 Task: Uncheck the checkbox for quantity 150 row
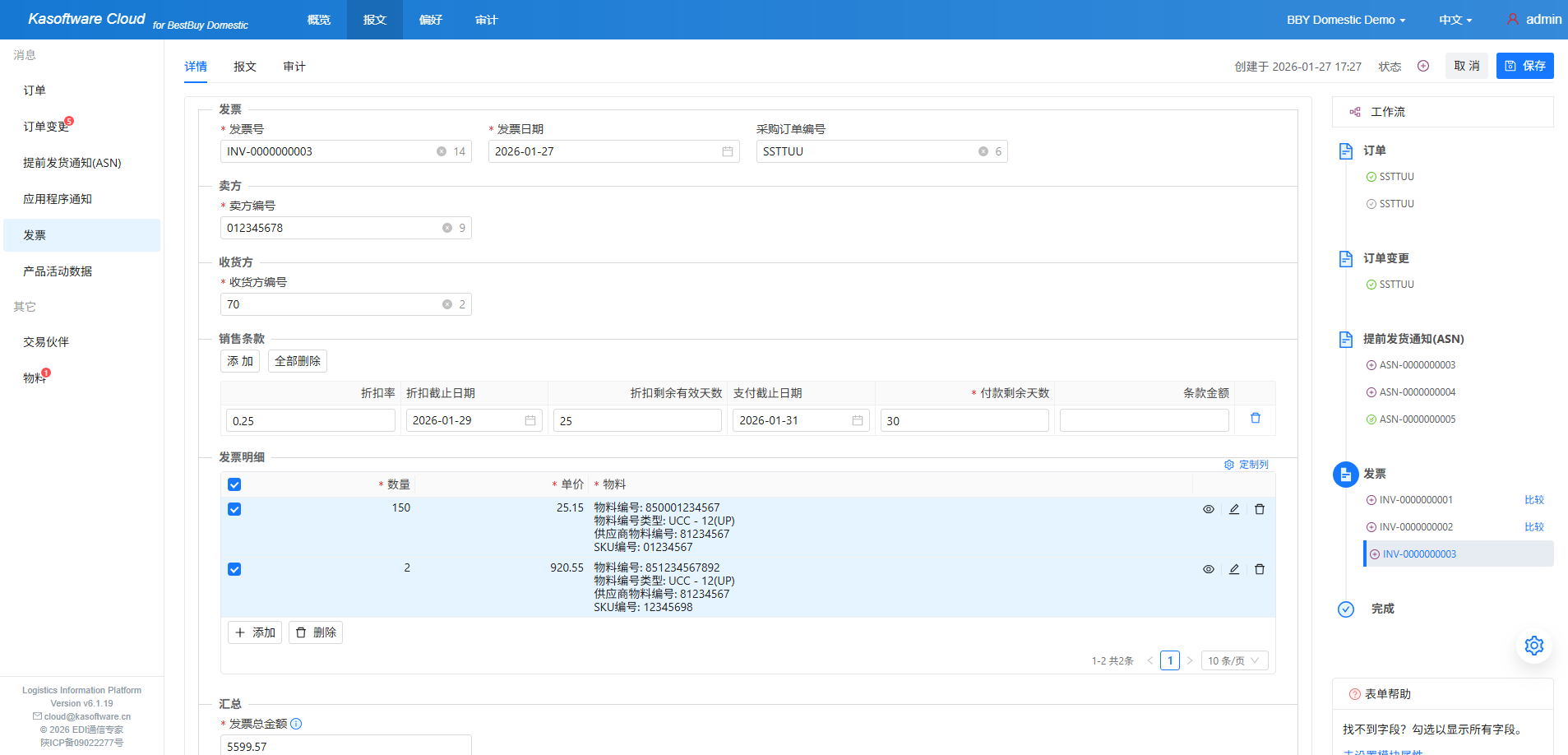click(x=234, y=509)
